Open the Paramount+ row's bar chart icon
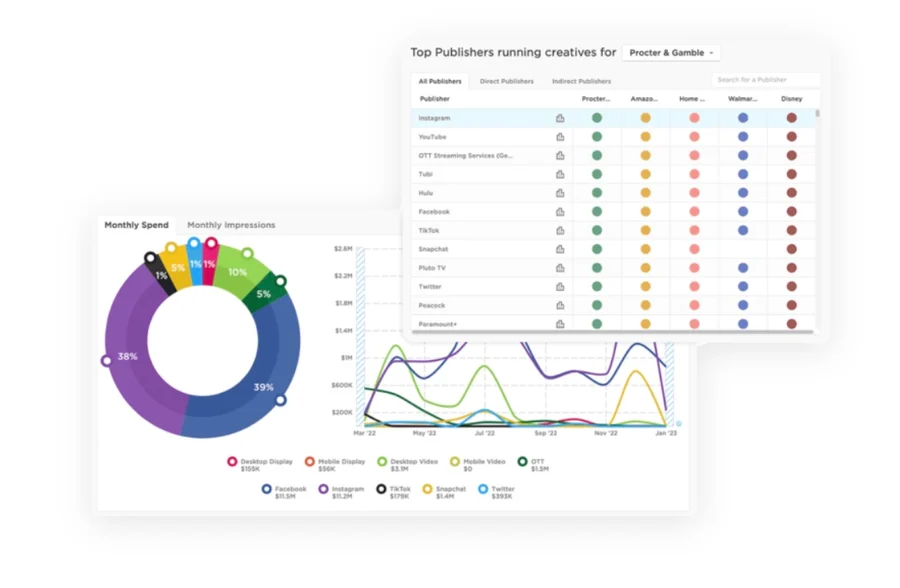900x588 pixels. [x=560, y=324]
